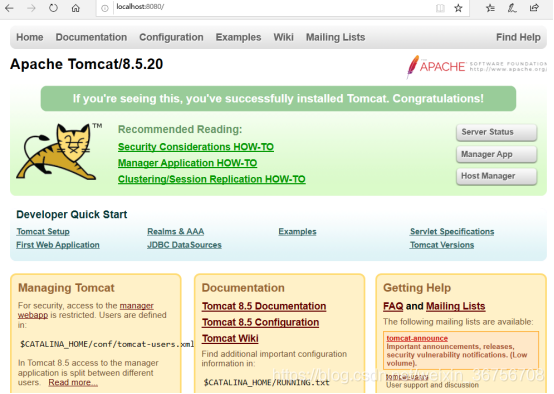The width and height of the screenshot is (554, 394).
Task: Reload the page with the refresh icon
Action: 53,8
